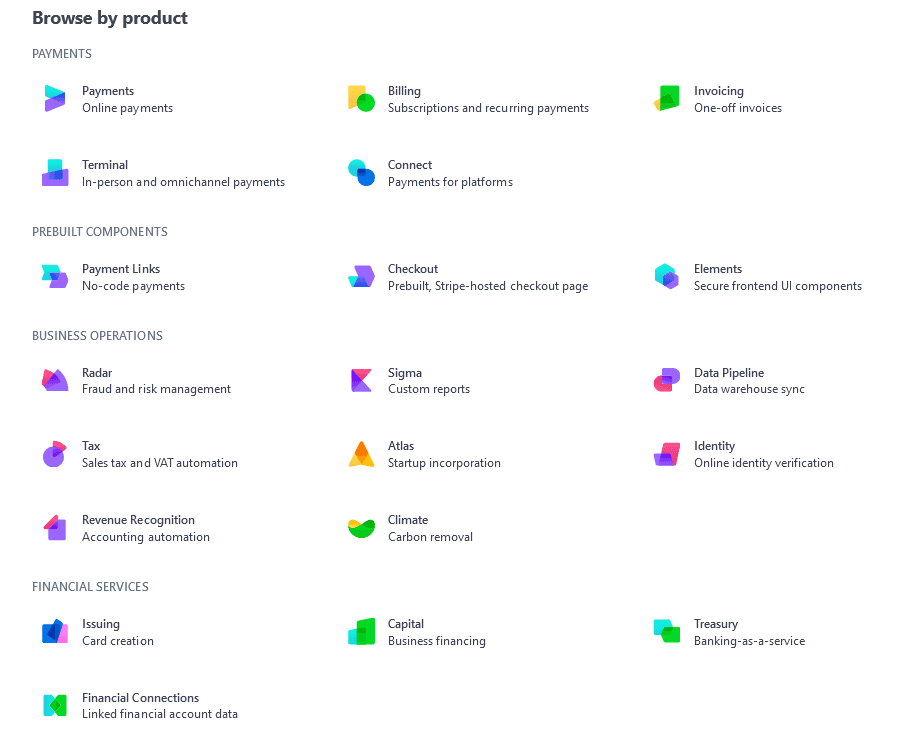Open the Payment Links link
This screenshot has height=732, width=902.
121,269
